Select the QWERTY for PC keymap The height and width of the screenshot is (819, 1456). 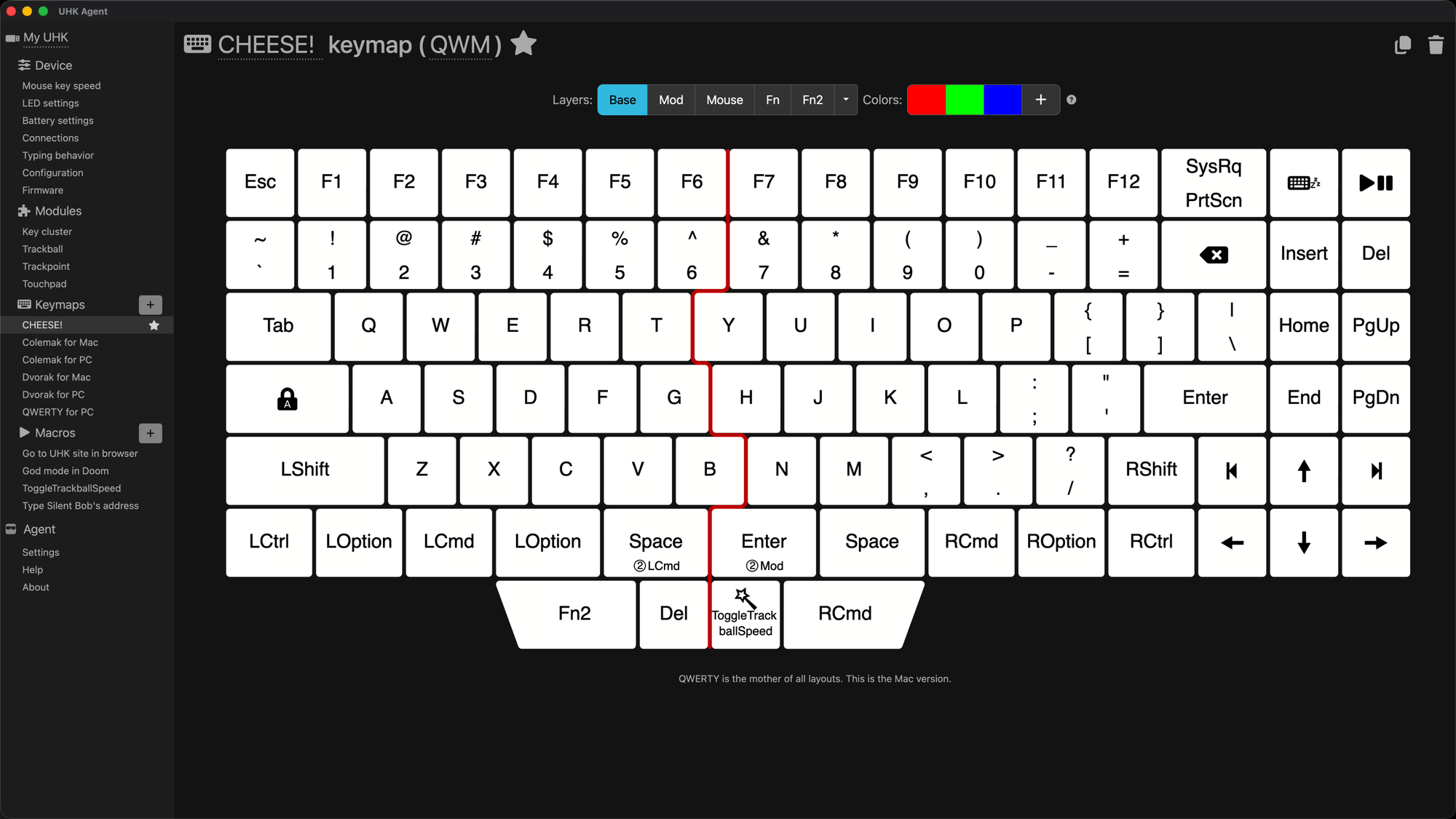[x=58, y=412]
